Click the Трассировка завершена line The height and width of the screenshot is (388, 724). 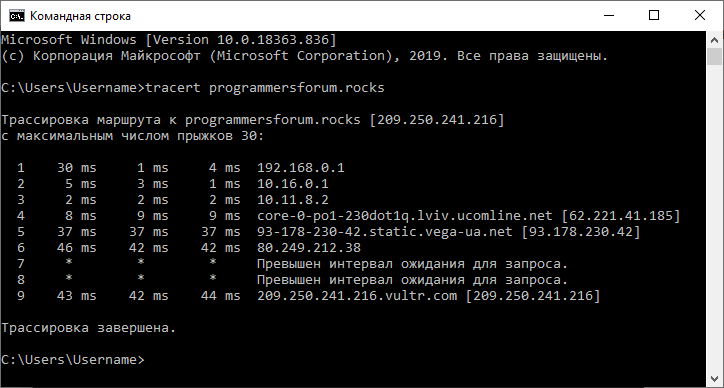pyautogui.click(x=89, y=328)
